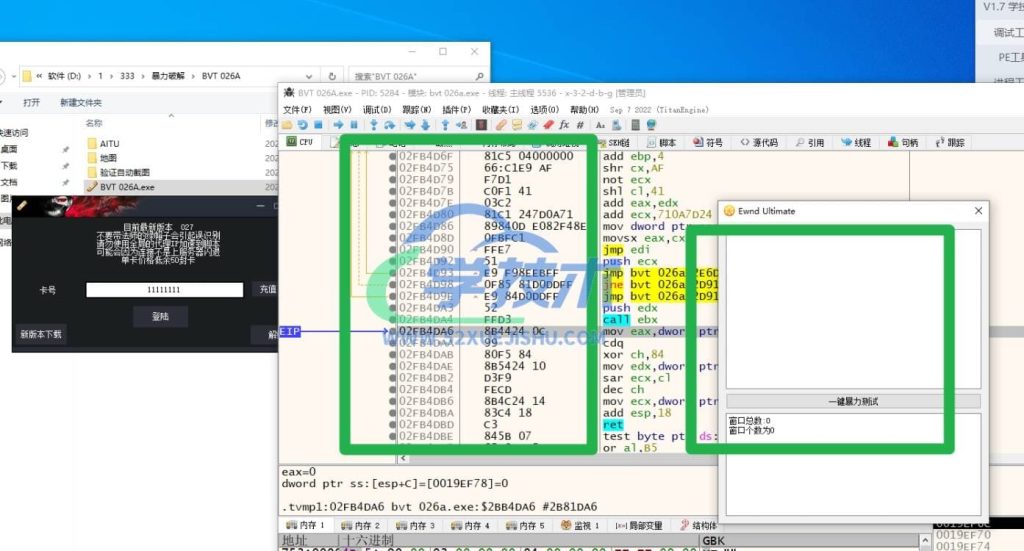1024x551 pixels.
Task: Toggle breakpoint dot at address 02FB4D6F
Action: (x=393, y=157)
